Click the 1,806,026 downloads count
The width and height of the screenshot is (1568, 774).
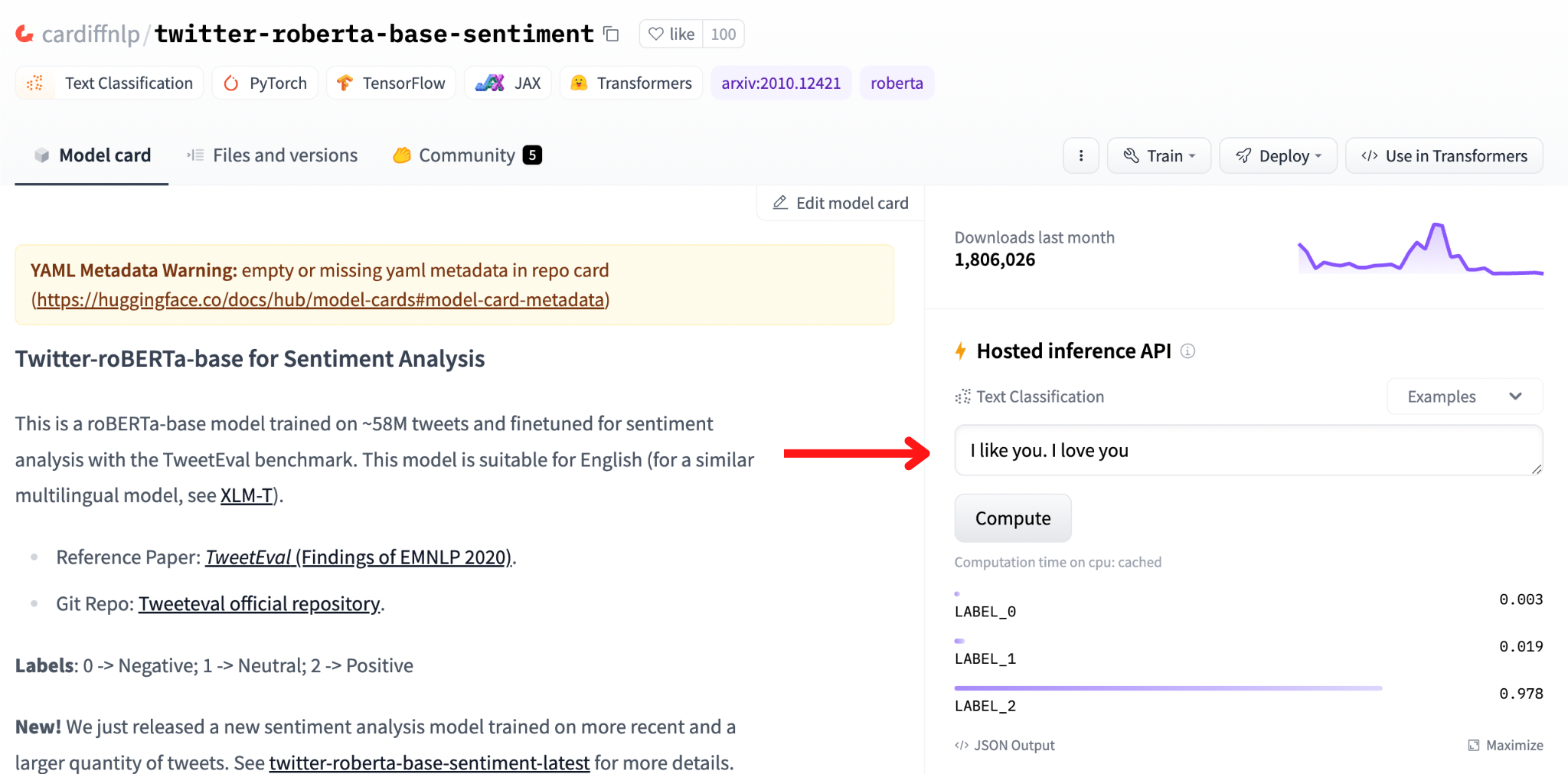(x=995, y=260)
